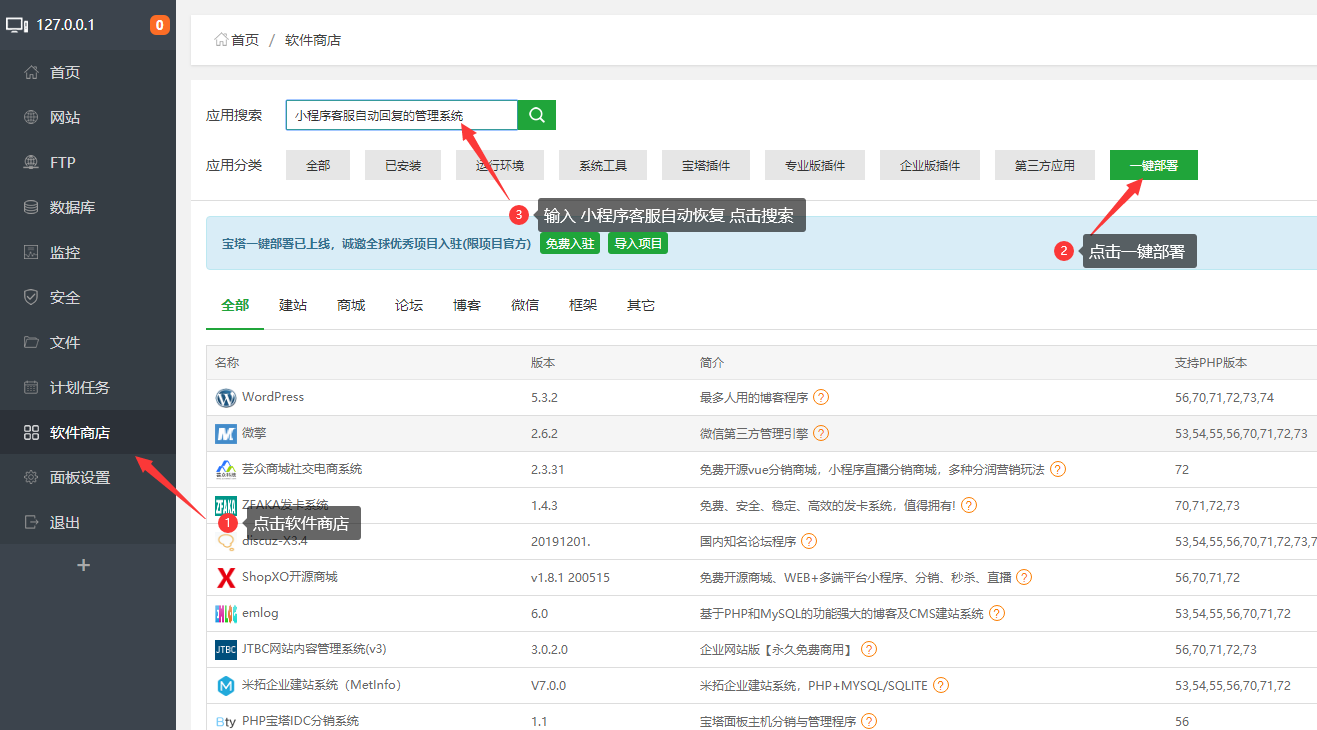Open 文件 in the sidebar
The image size is (1317, 730).
pyautogui.click(x=88, y=342)
